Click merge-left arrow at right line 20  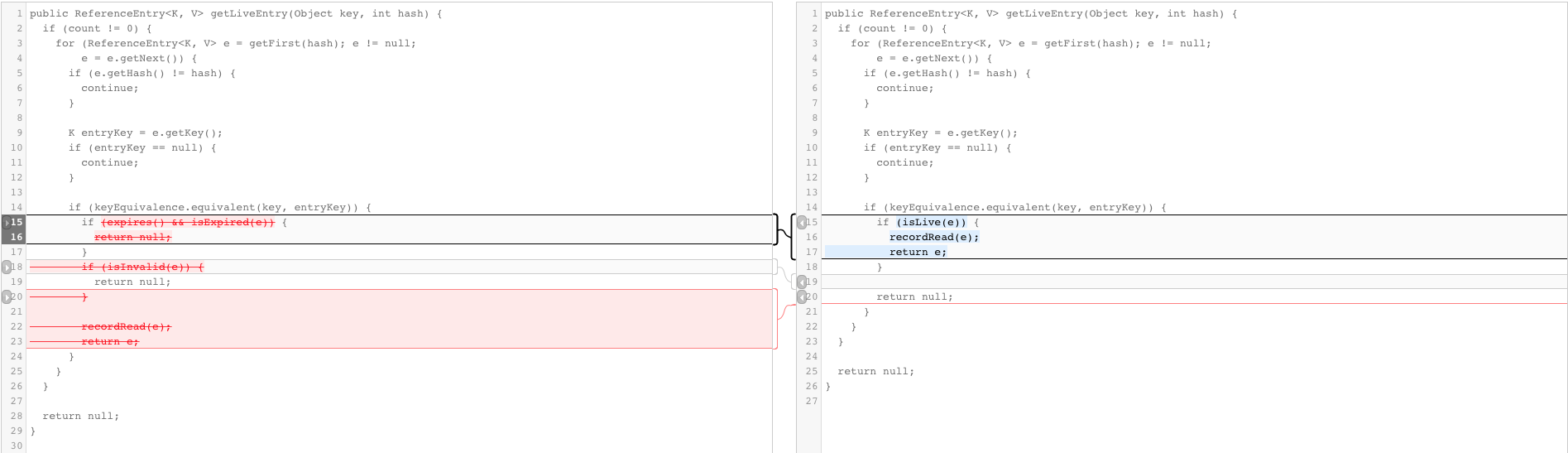(x=801, y=297)
